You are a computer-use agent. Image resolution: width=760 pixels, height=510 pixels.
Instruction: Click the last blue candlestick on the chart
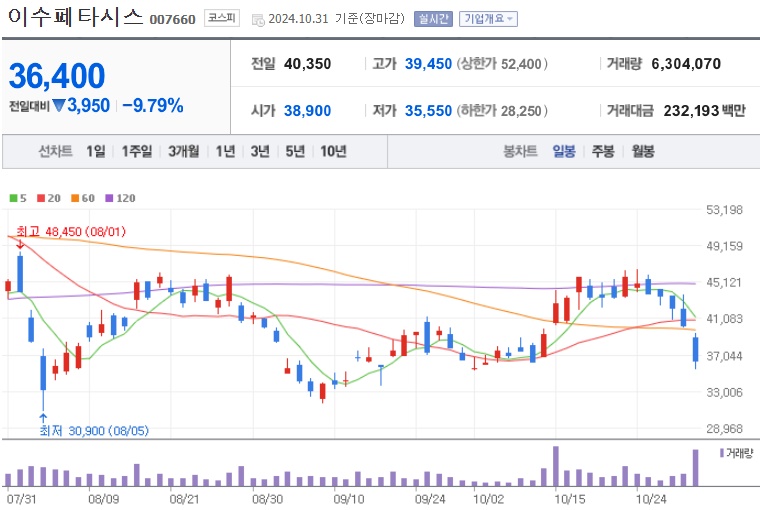[x=696, y=350]
